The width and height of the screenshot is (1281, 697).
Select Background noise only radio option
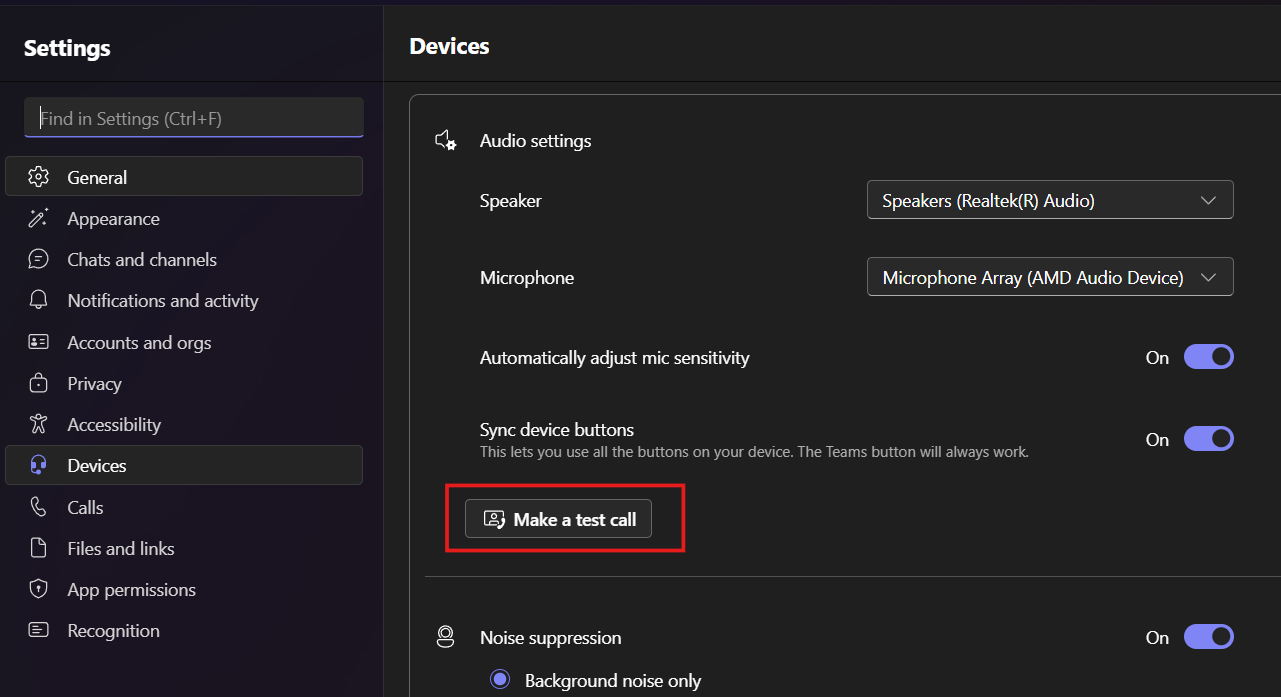[x=500, y=680]
